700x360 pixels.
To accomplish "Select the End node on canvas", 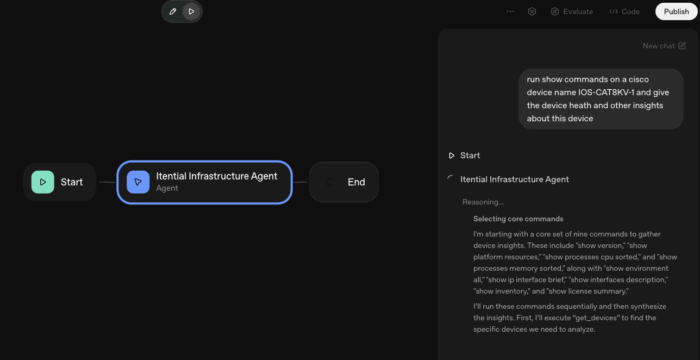I will (x=344, y=182).
